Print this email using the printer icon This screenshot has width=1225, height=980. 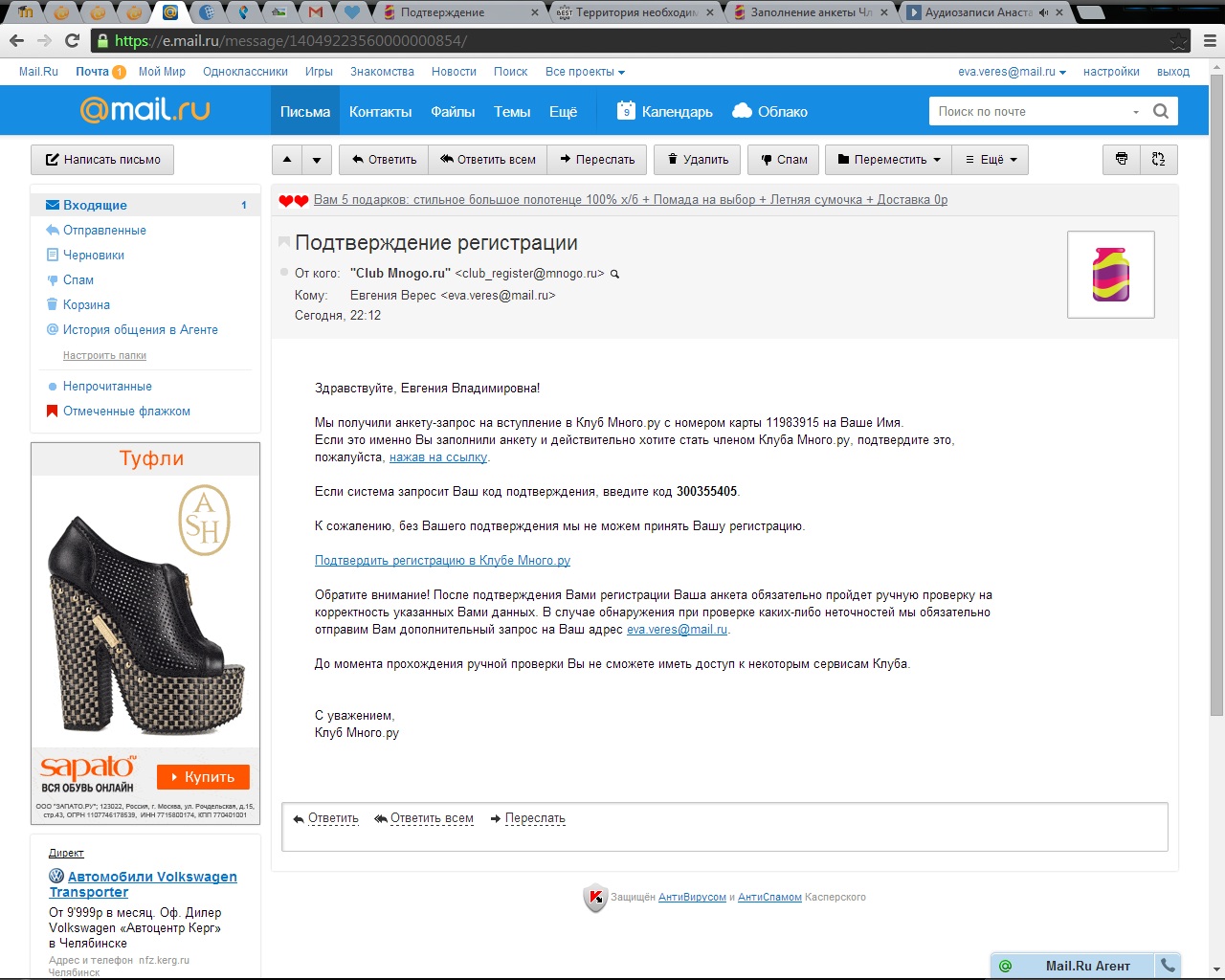click(1122, 160)
